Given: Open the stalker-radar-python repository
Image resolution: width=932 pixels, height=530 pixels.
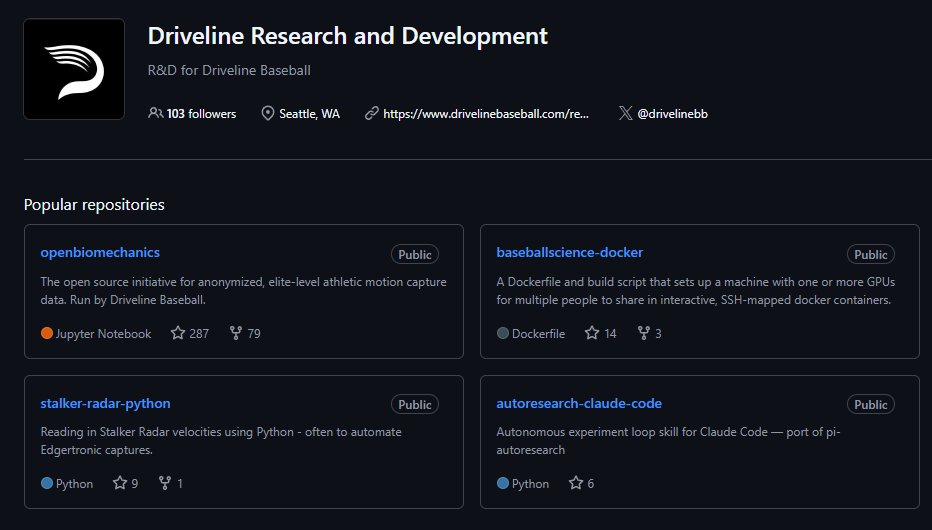Looking at the screenshot, I should [x=105, y=403].
